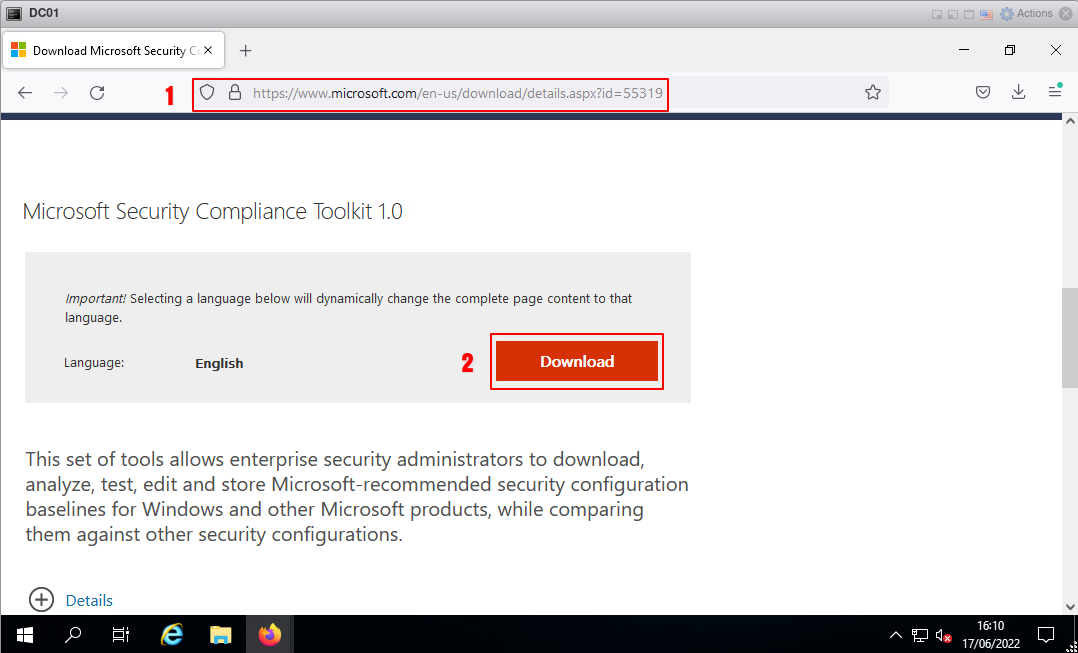The image size is (1078, 653).
Task: Open the English language selector
Action: (219, 363)
